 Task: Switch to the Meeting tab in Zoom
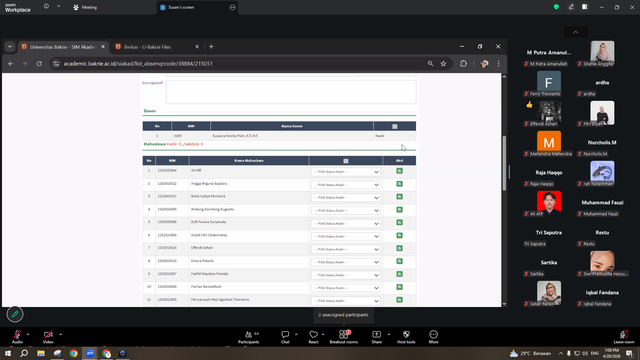pos(85,7)
